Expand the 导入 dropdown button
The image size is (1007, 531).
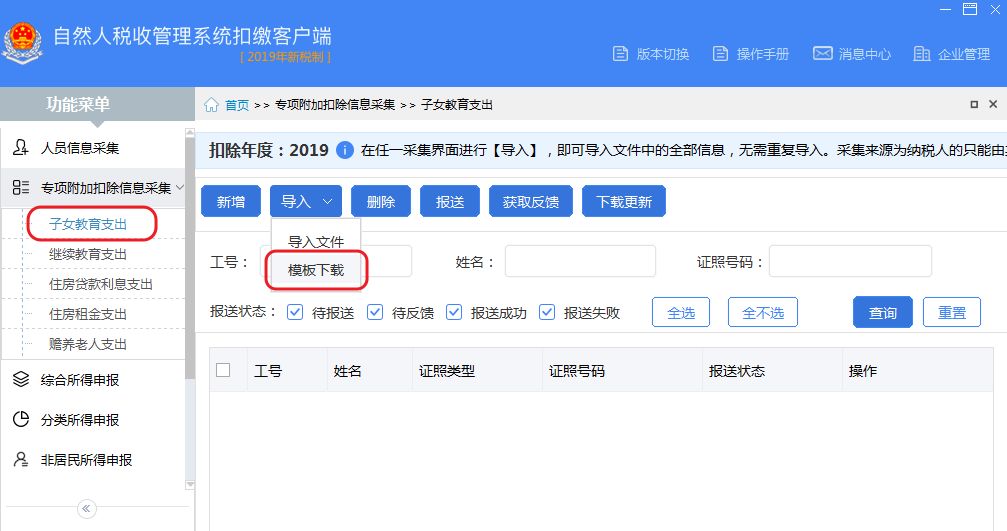(306, 202)
